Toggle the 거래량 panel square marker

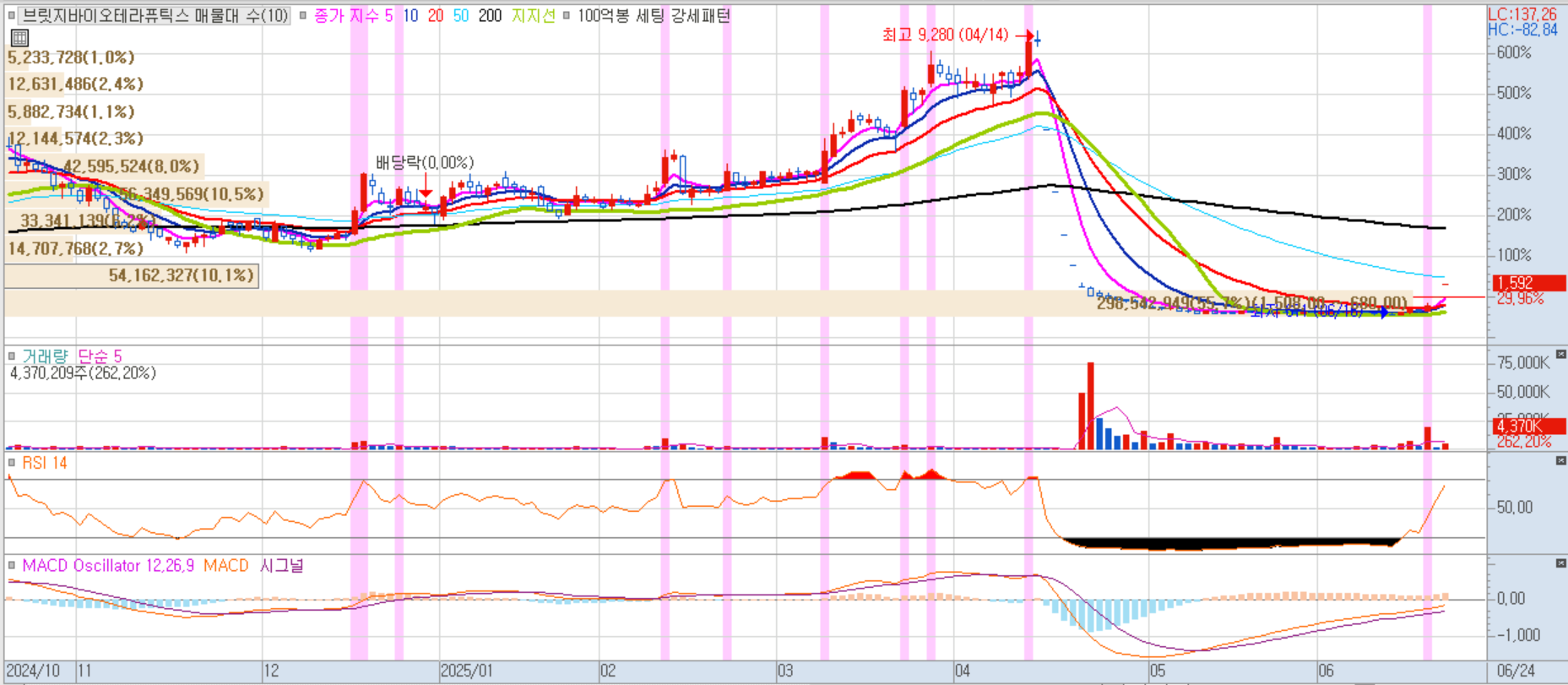[12, 356]
